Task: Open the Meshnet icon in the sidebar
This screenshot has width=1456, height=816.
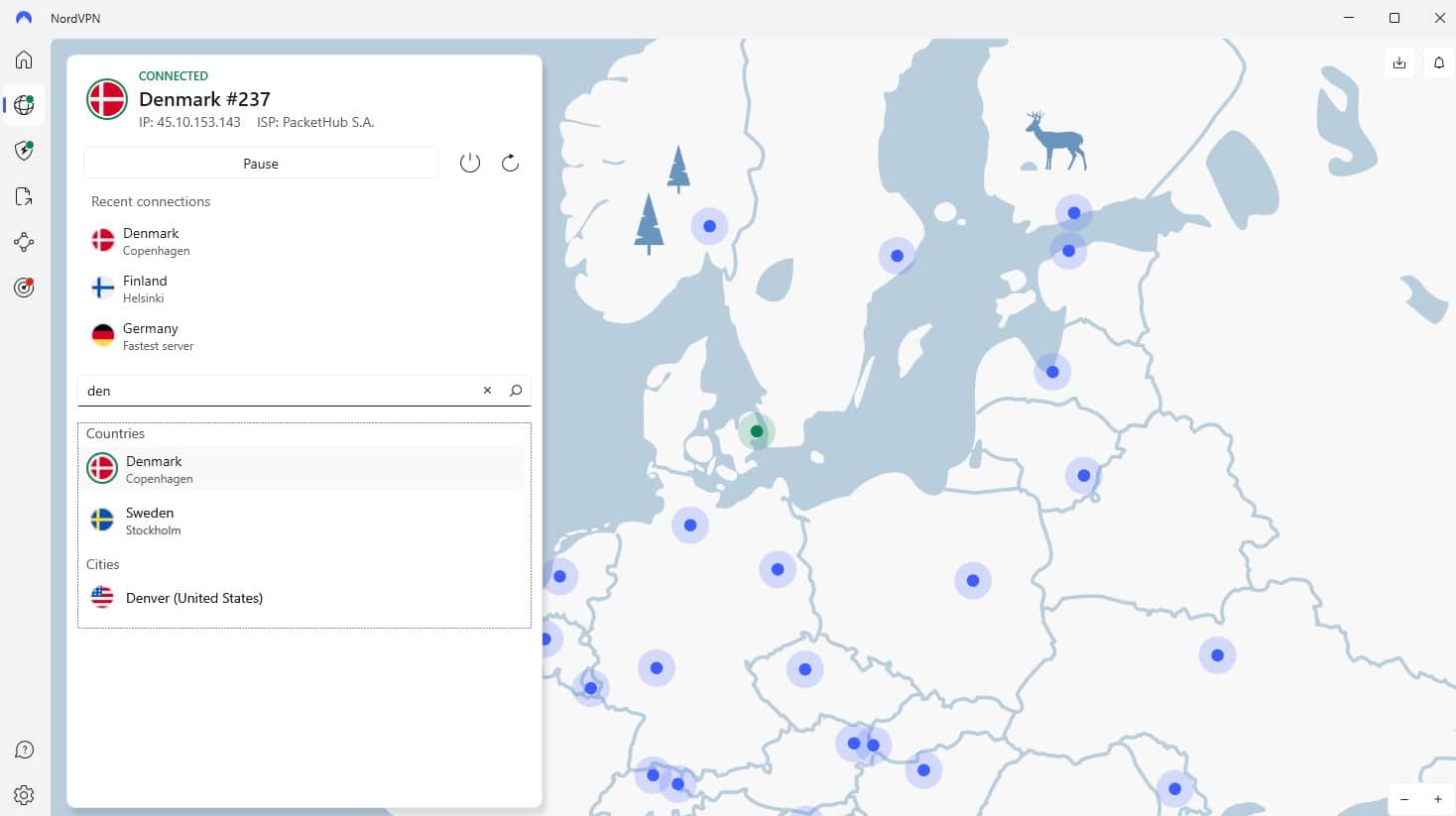Action: pos(24,242)
